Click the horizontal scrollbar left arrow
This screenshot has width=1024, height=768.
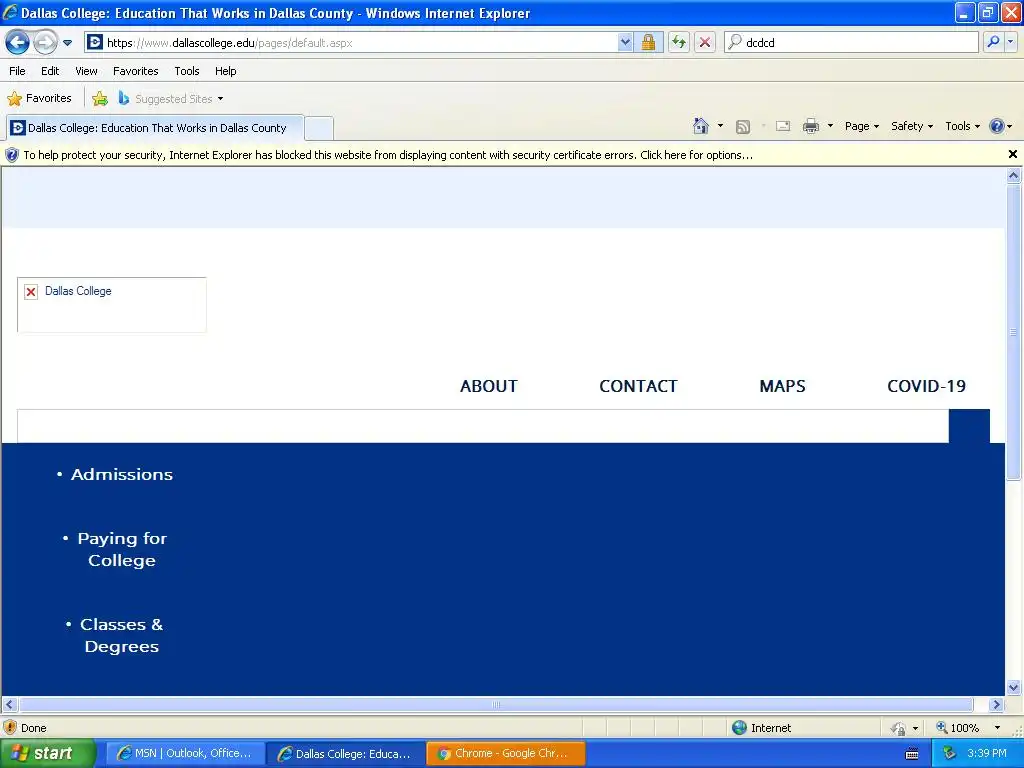9,705
